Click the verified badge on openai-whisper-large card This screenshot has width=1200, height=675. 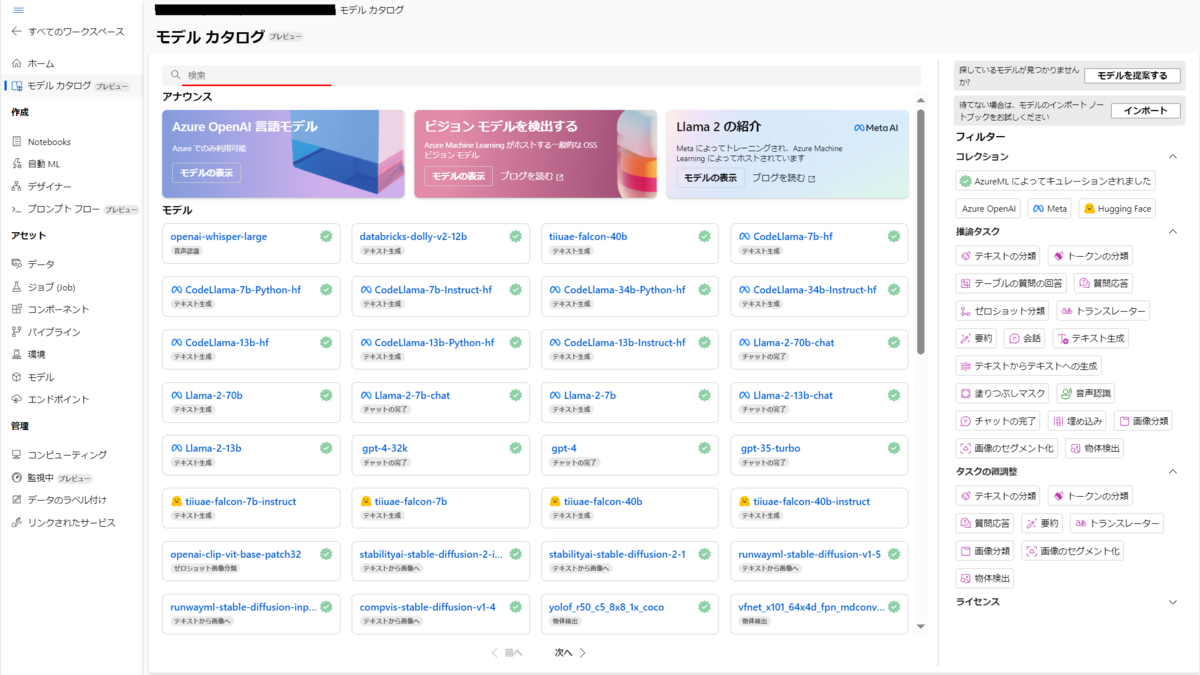(x=326, y=236)
